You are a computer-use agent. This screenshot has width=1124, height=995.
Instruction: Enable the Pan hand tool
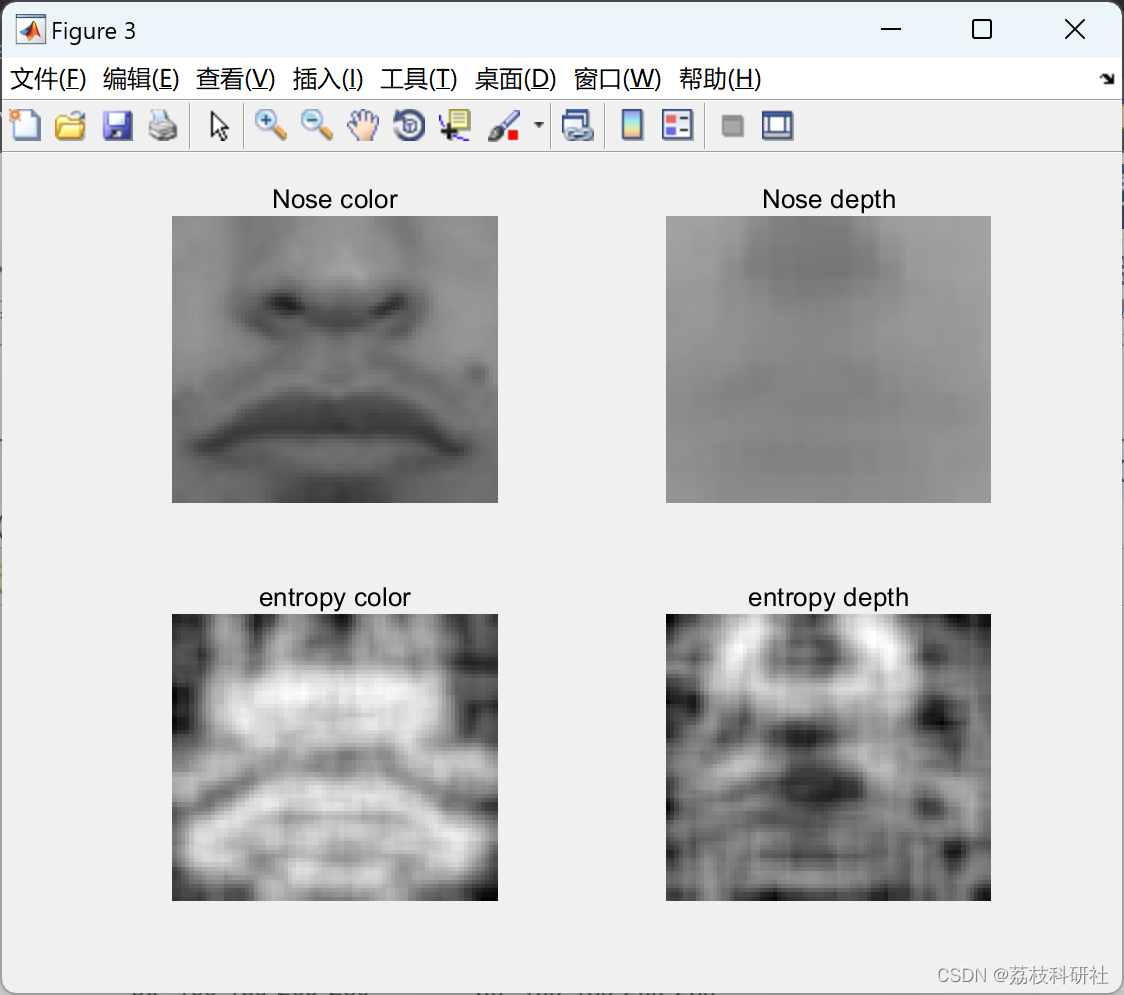363,125
